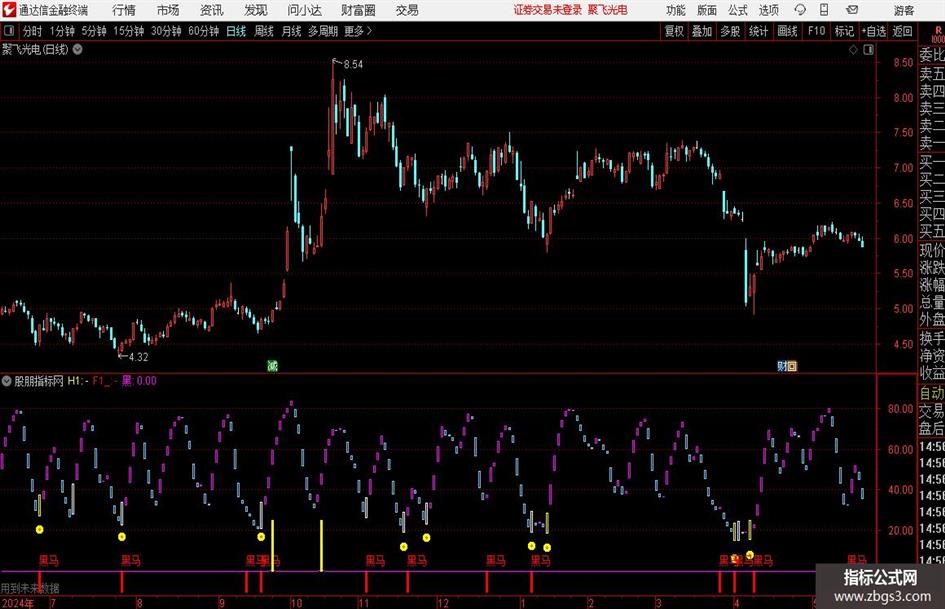Click the R 1000 icon at top right

[938, 34]
